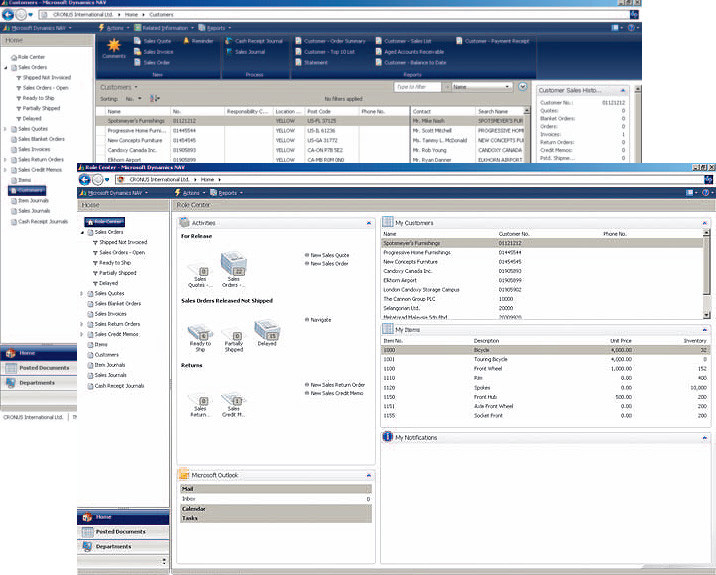
Task: Click New Sales Order link
Action: (x=329, y=264)
